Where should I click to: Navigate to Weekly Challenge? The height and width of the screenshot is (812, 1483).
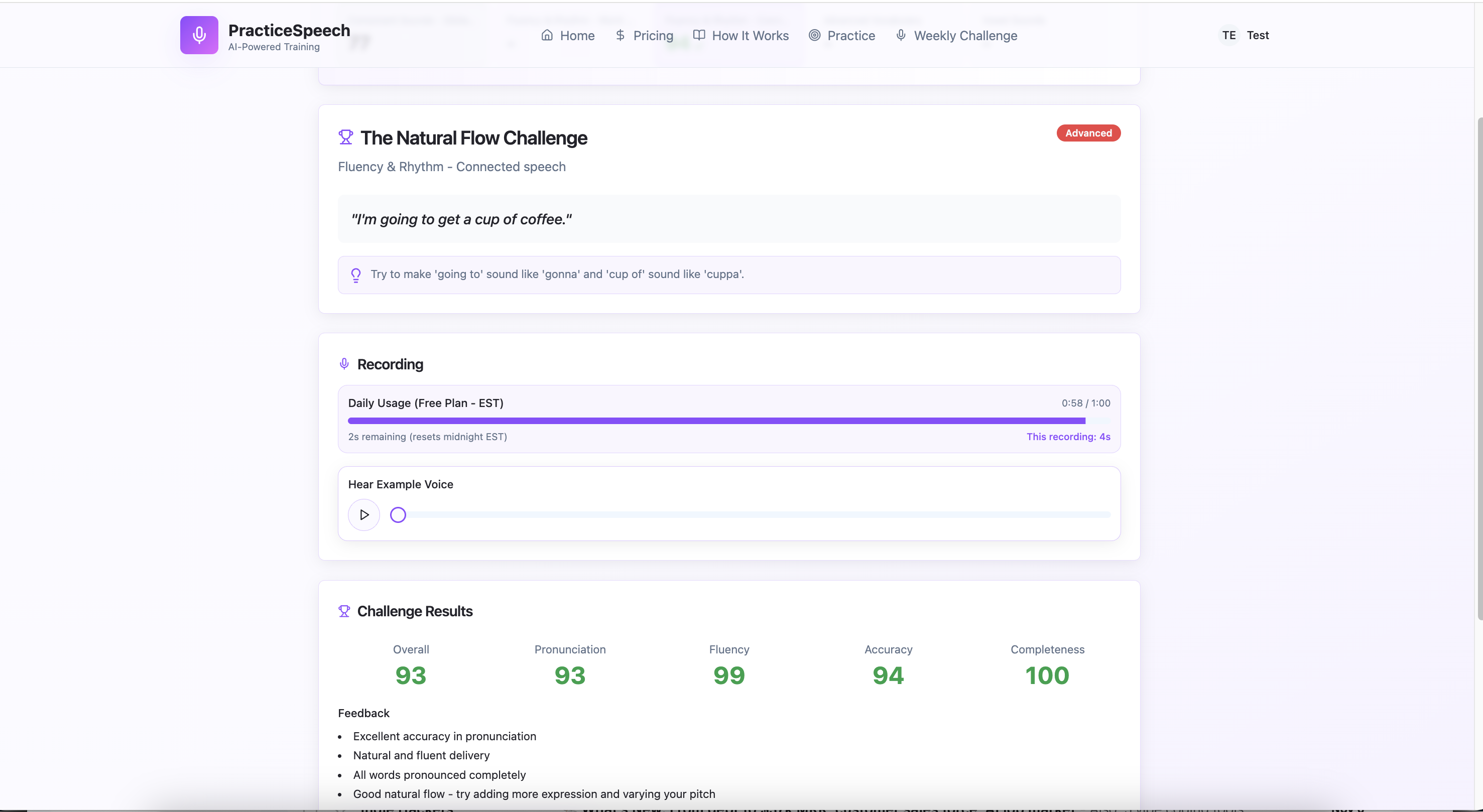[x=965, y=36]
